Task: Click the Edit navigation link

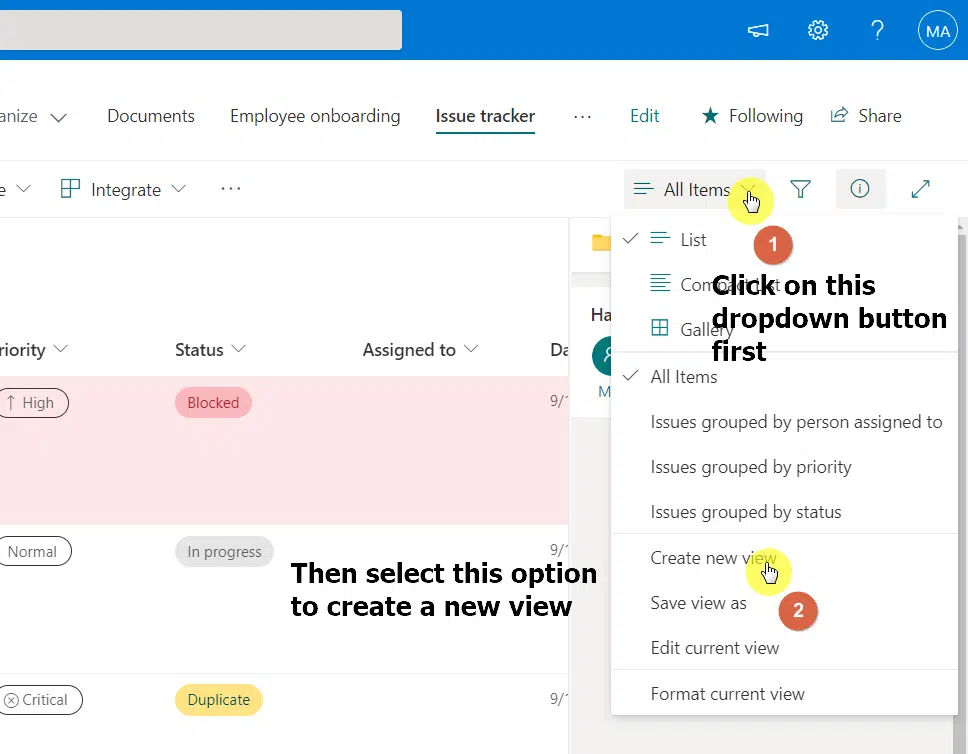Action: (645, 115)
